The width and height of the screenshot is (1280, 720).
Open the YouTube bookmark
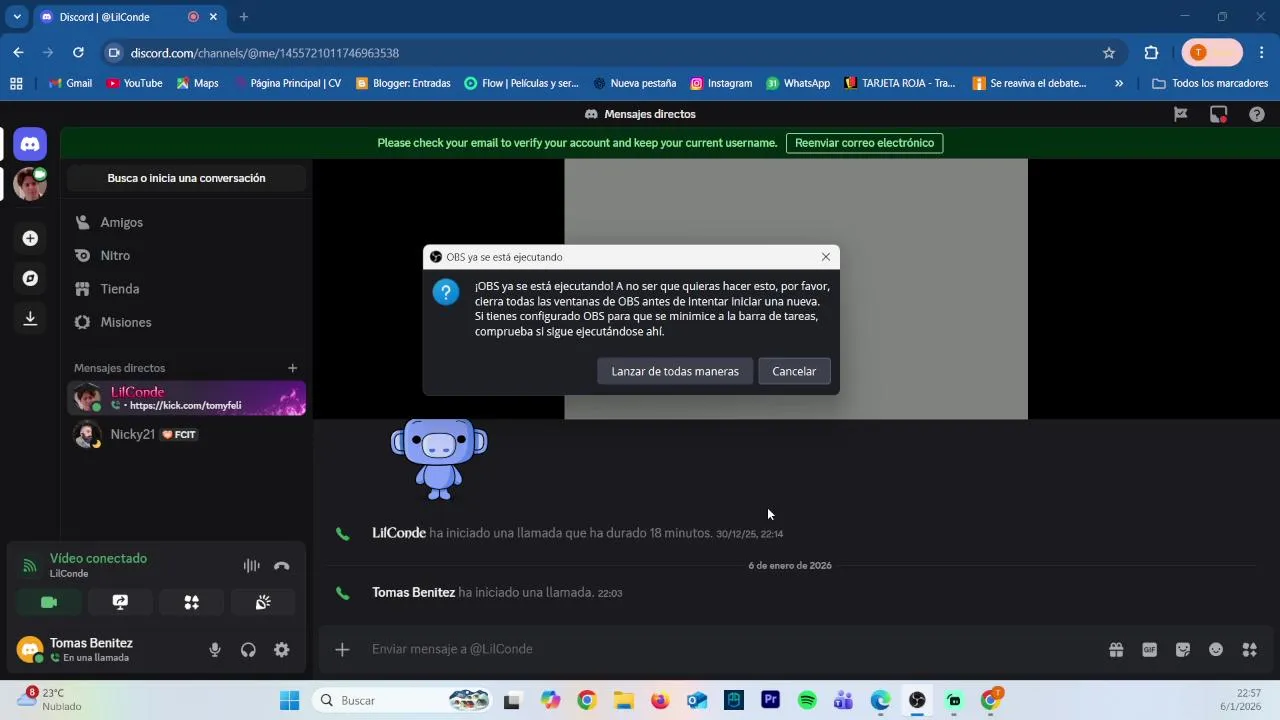[x=134, y=83]
